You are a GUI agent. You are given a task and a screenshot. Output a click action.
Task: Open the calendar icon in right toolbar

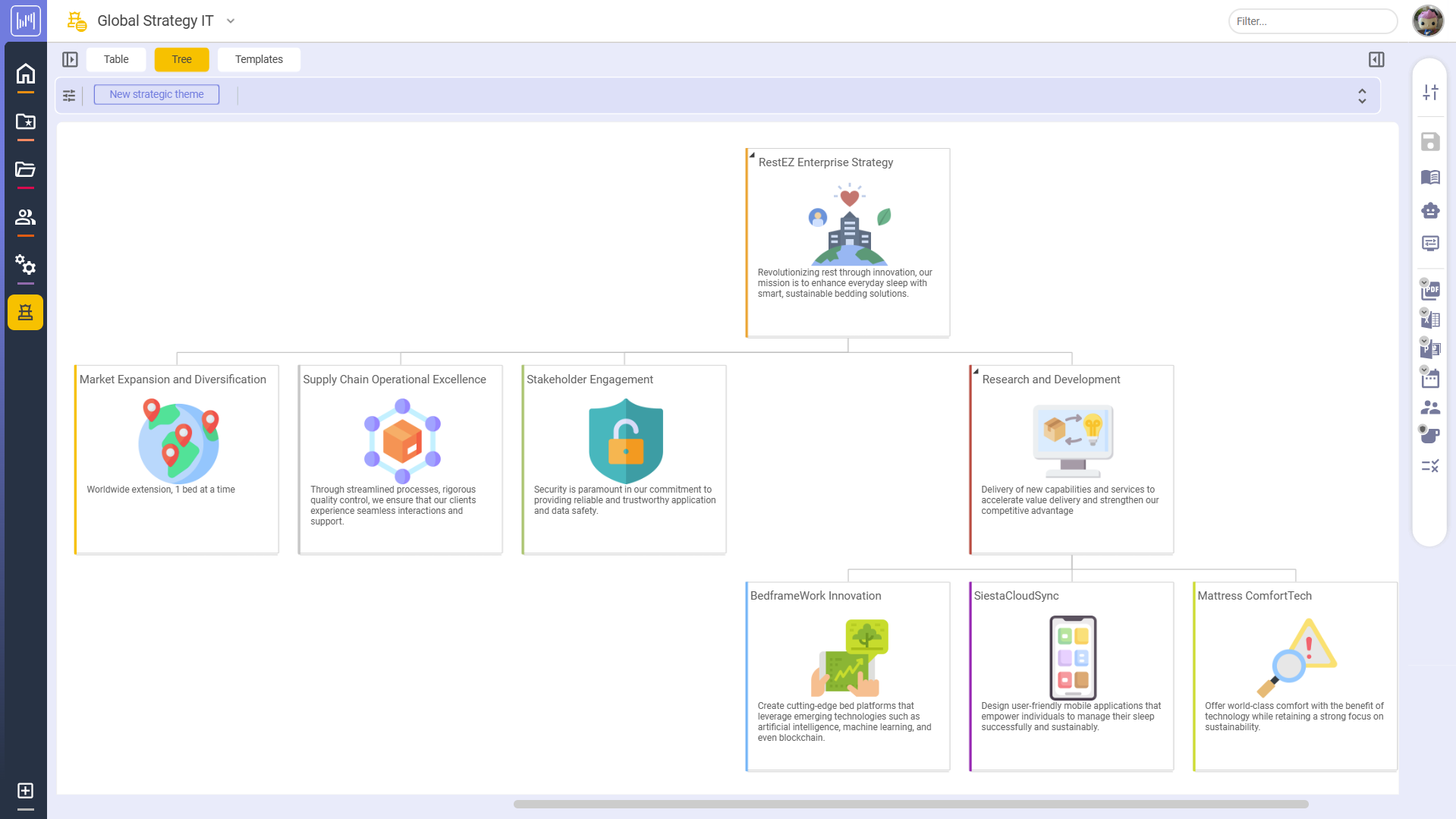[1431, 379]
